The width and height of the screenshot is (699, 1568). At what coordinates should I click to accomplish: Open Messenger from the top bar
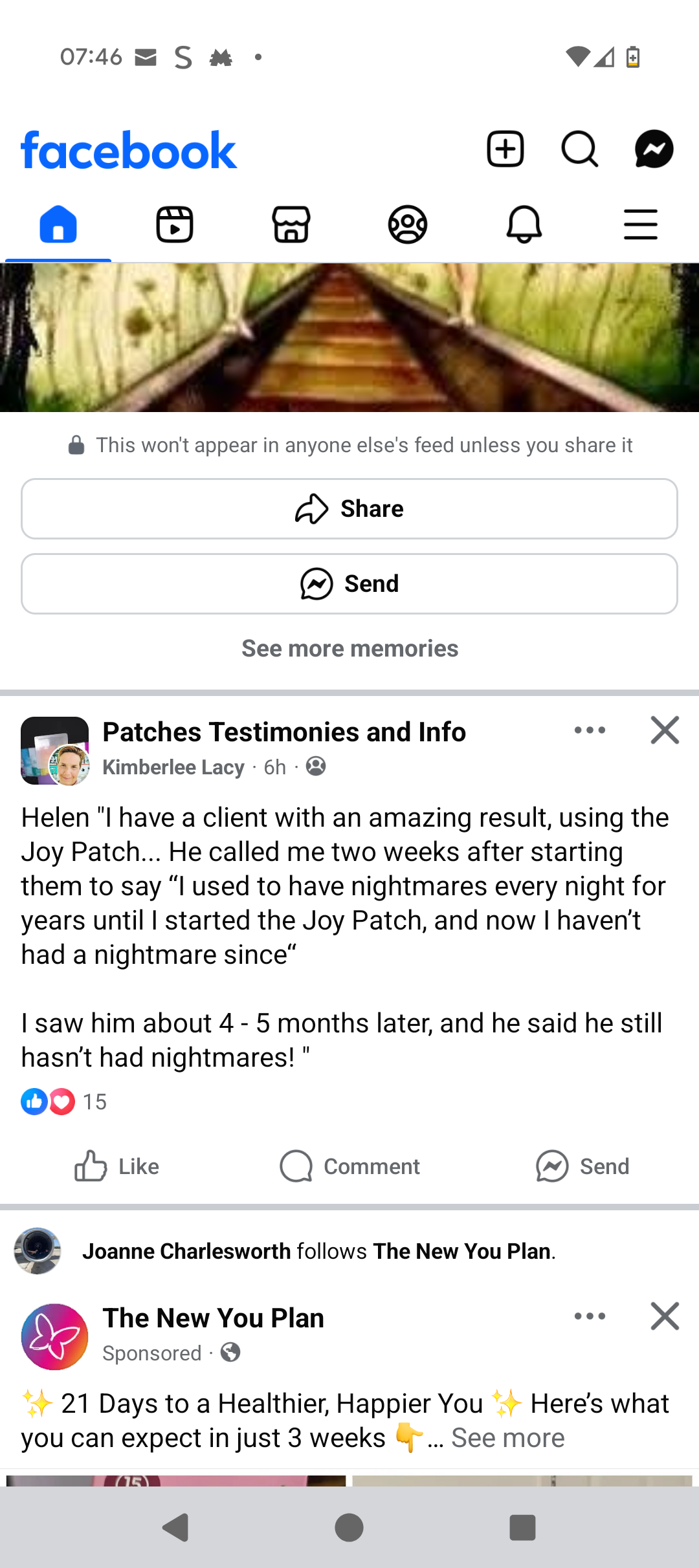[x=654, y=149]
